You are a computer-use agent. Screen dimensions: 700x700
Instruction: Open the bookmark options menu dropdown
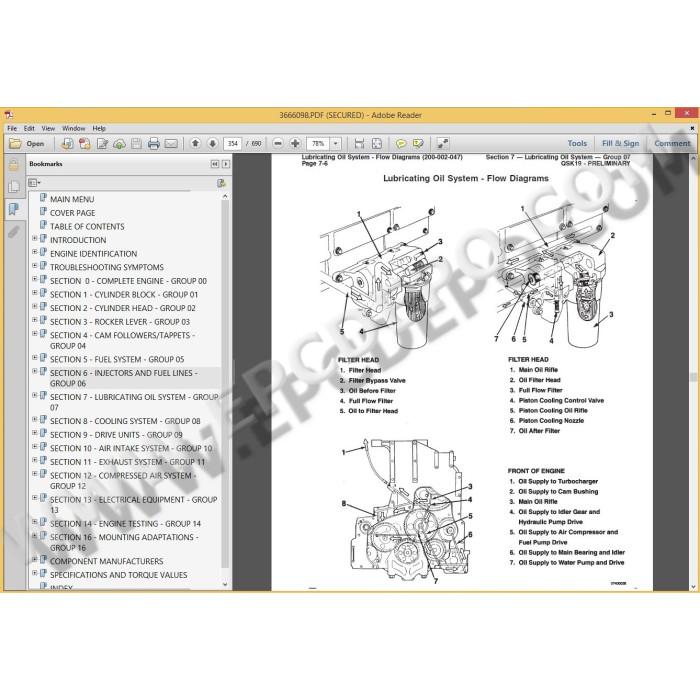pyautogui.click(x=34, y=183)
